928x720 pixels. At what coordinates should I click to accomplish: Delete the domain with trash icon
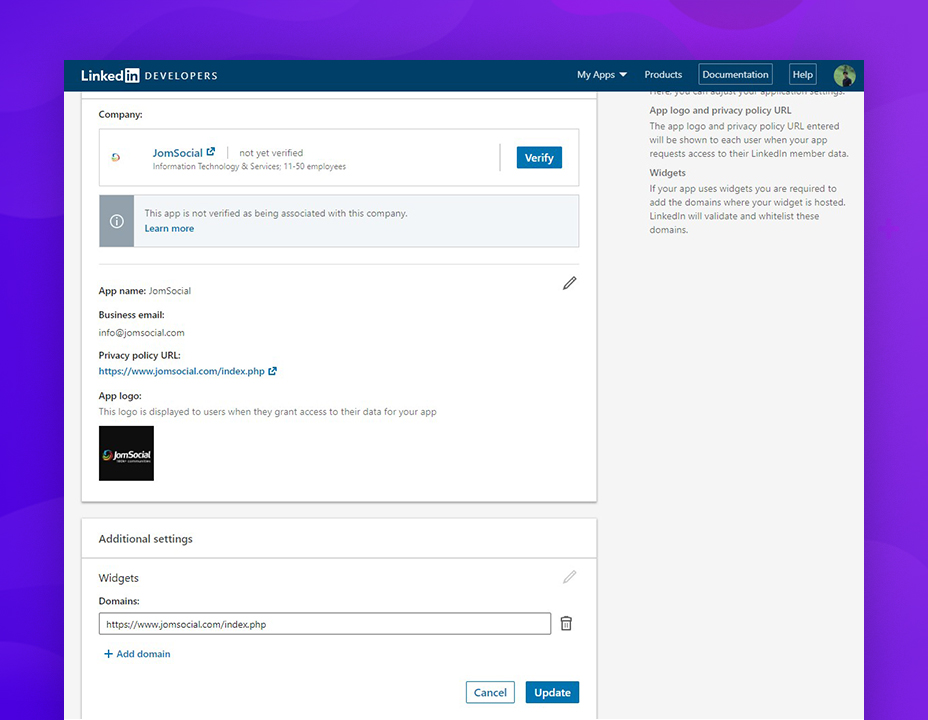coord(566,624)
